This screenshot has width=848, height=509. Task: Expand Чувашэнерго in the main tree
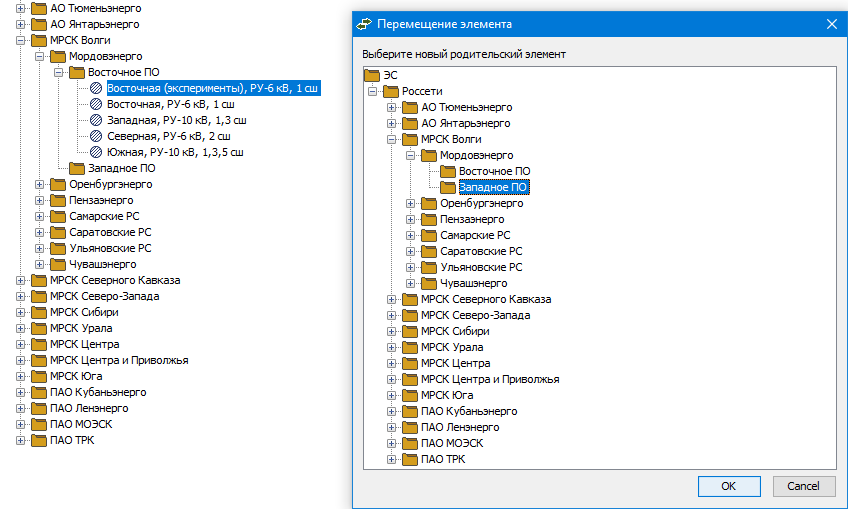pyautogui.click(x=39, y=265)
